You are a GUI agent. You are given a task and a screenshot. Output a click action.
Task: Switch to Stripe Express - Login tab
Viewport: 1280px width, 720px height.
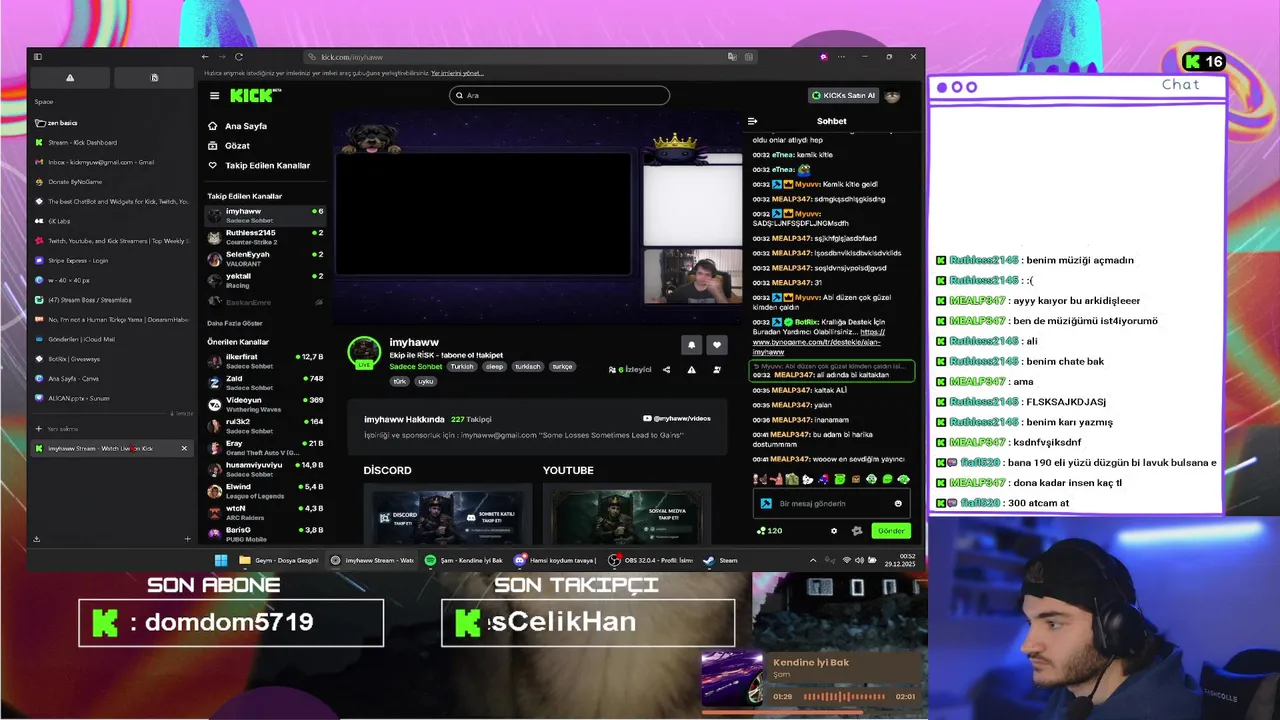[x=112, y=260]
